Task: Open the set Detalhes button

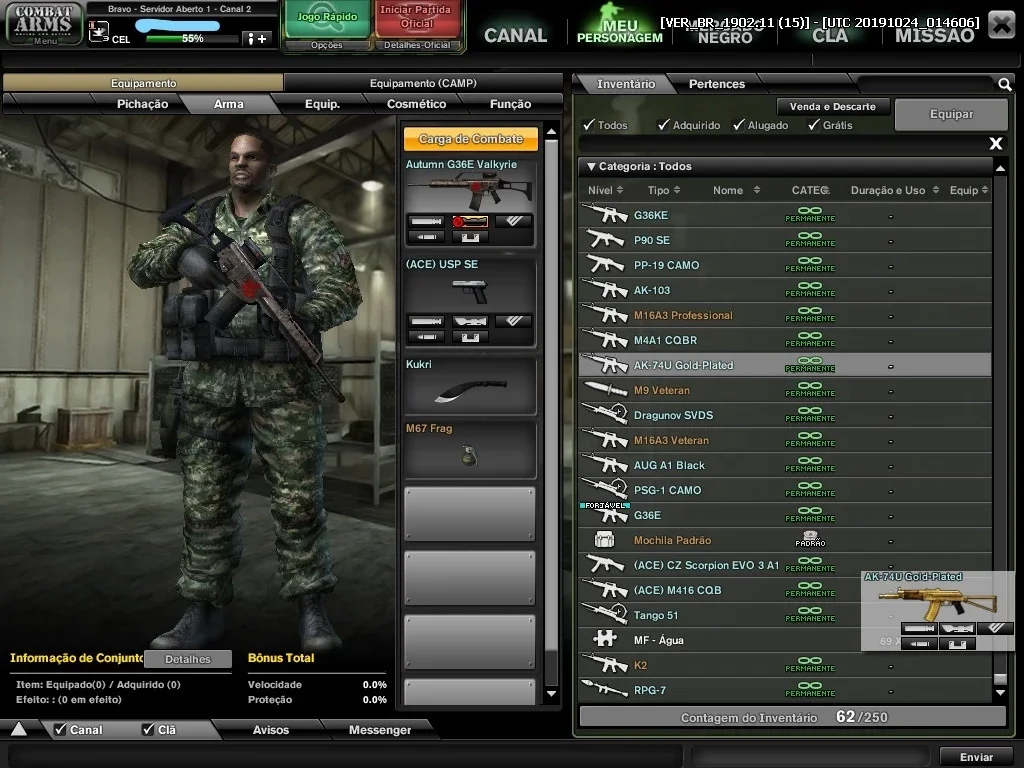Action: pos(187,659)
